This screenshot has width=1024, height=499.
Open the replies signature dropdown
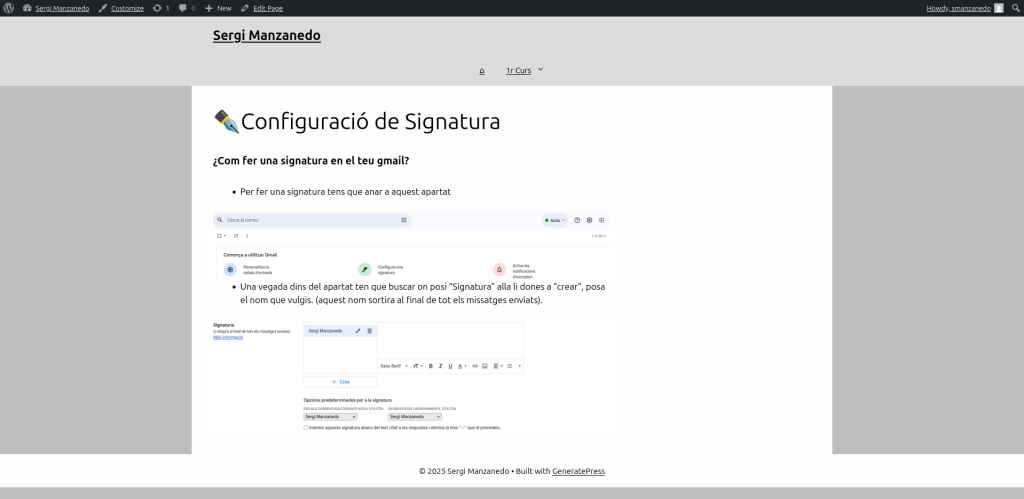(414, 416)
